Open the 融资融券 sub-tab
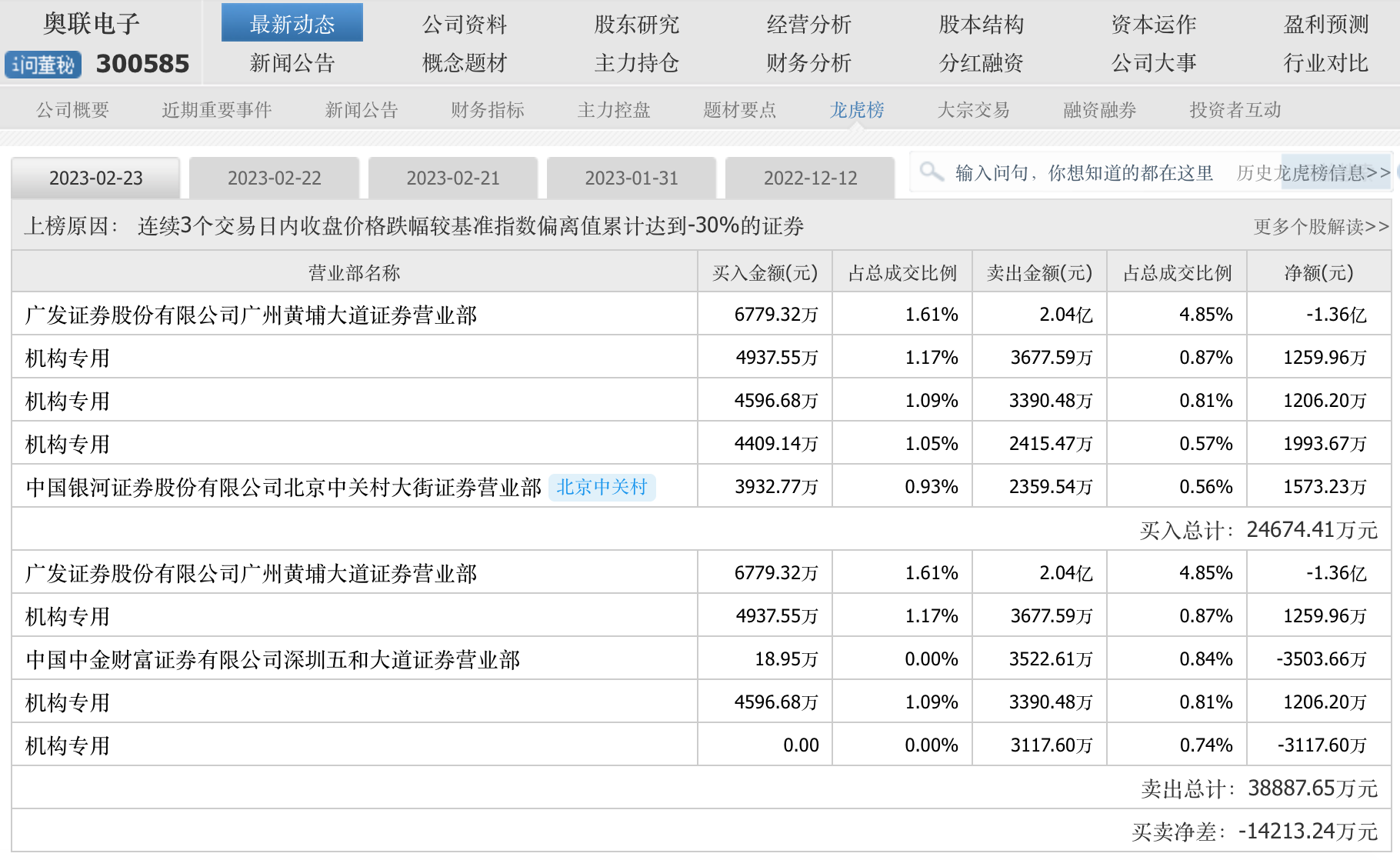The height and width of the screenshot is (860, 1400). coord(1099,110)
